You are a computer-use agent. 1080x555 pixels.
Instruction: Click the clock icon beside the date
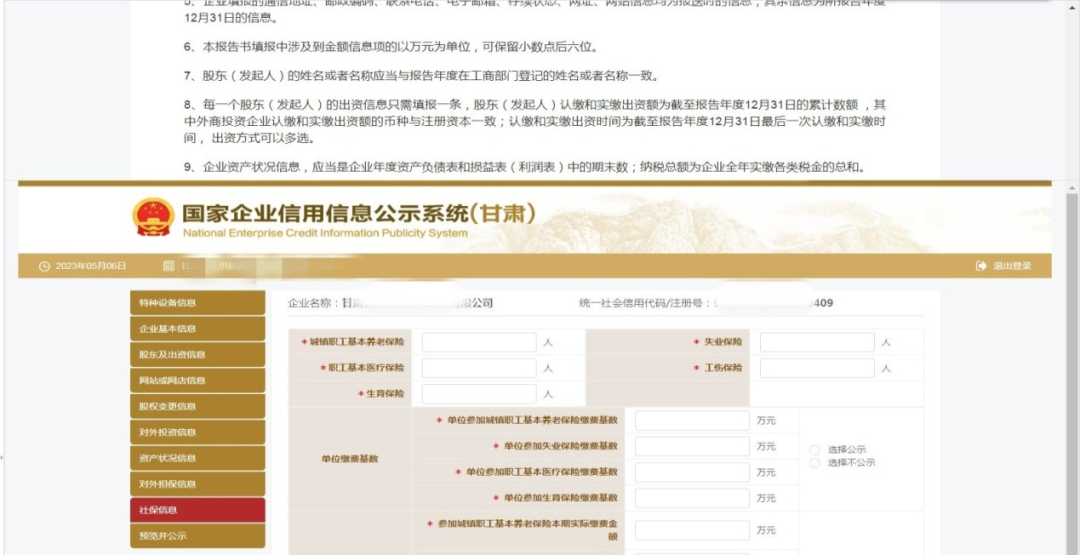pyautogui.click(x=44, y=266)
